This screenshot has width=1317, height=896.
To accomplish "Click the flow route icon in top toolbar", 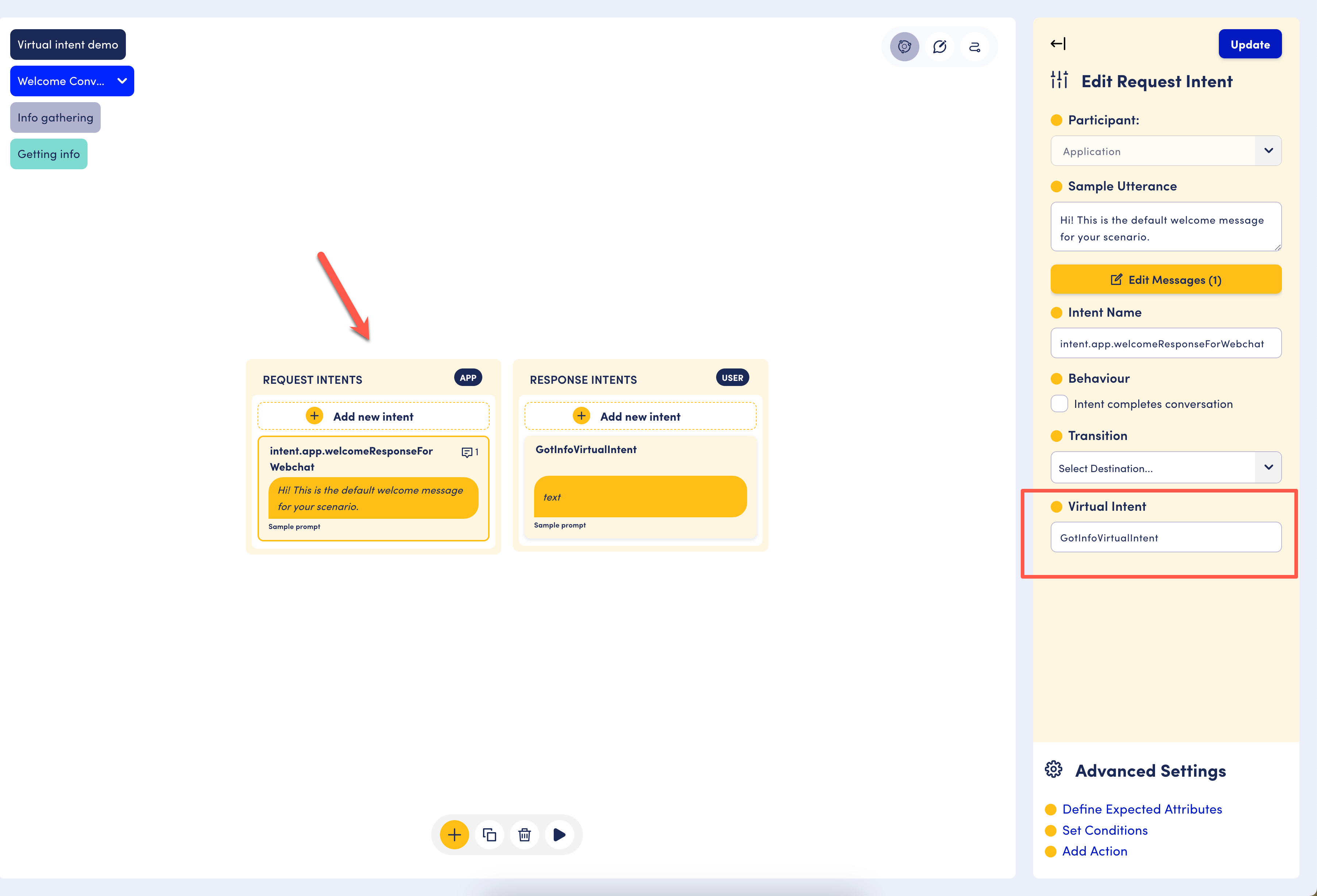I will click(975, 46).
